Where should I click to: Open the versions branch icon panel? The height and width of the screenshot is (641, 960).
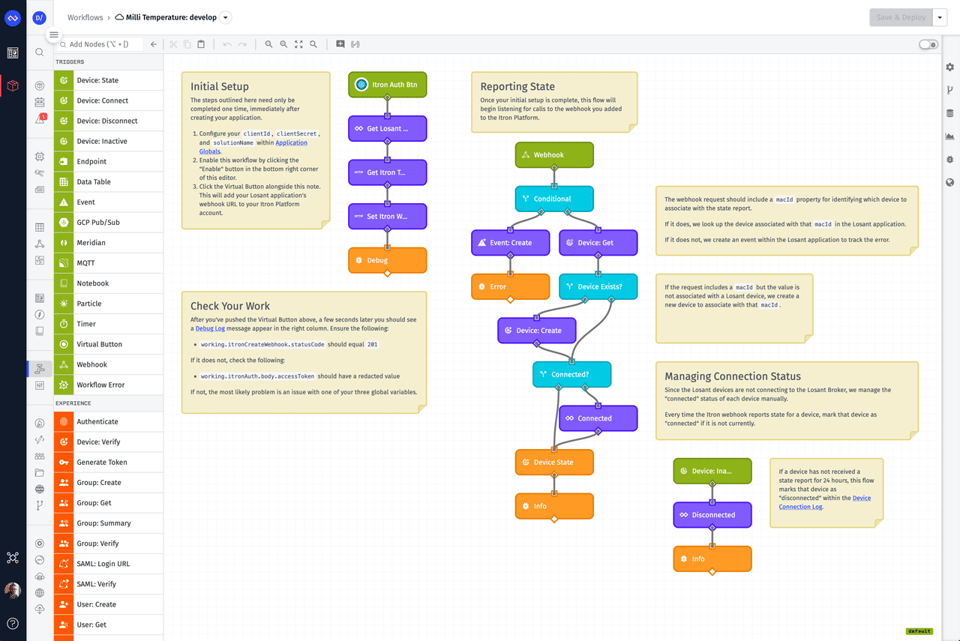[950, 90]
